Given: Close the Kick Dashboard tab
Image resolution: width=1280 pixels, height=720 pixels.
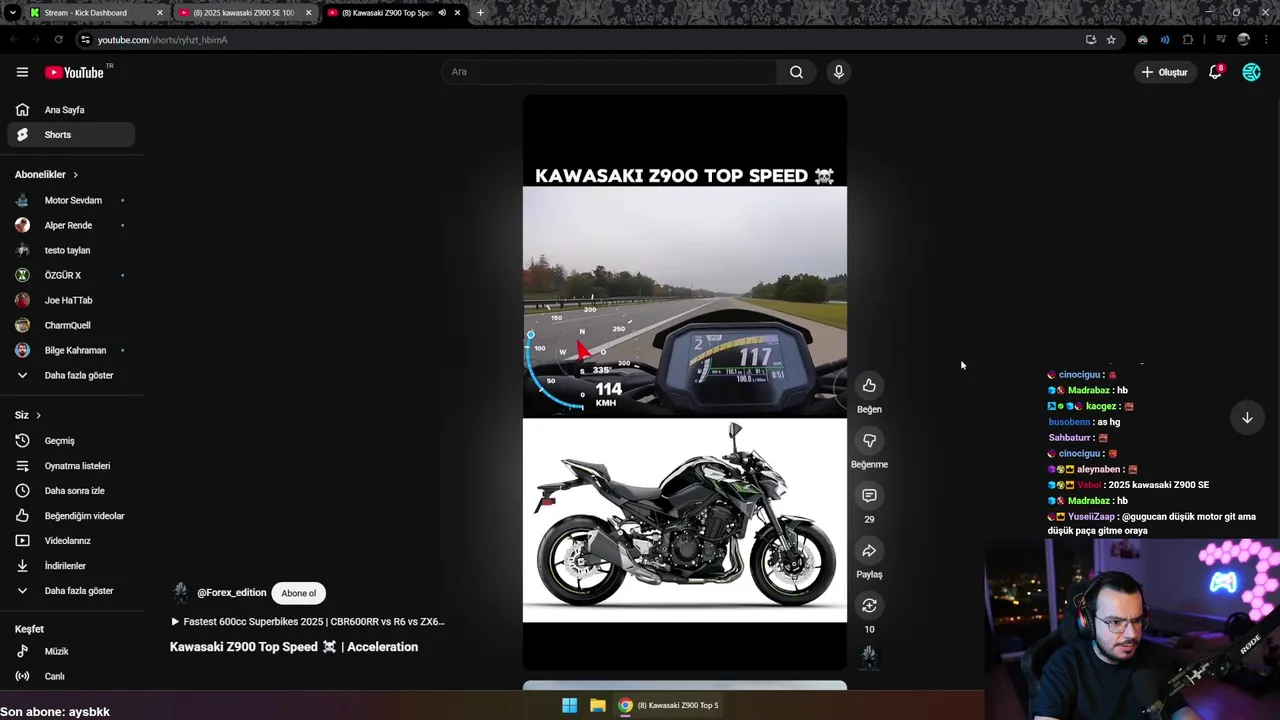Looking at the screenshot, I should (x=159, y=13).
